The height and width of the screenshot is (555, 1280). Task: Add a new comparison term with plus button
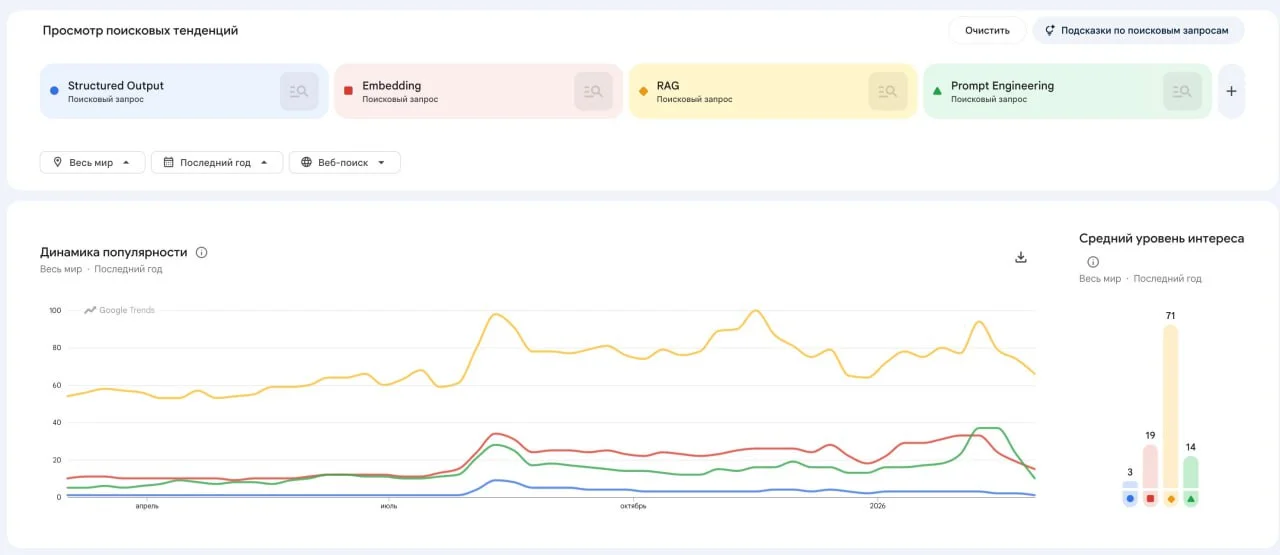click(x=1231, y=91)
